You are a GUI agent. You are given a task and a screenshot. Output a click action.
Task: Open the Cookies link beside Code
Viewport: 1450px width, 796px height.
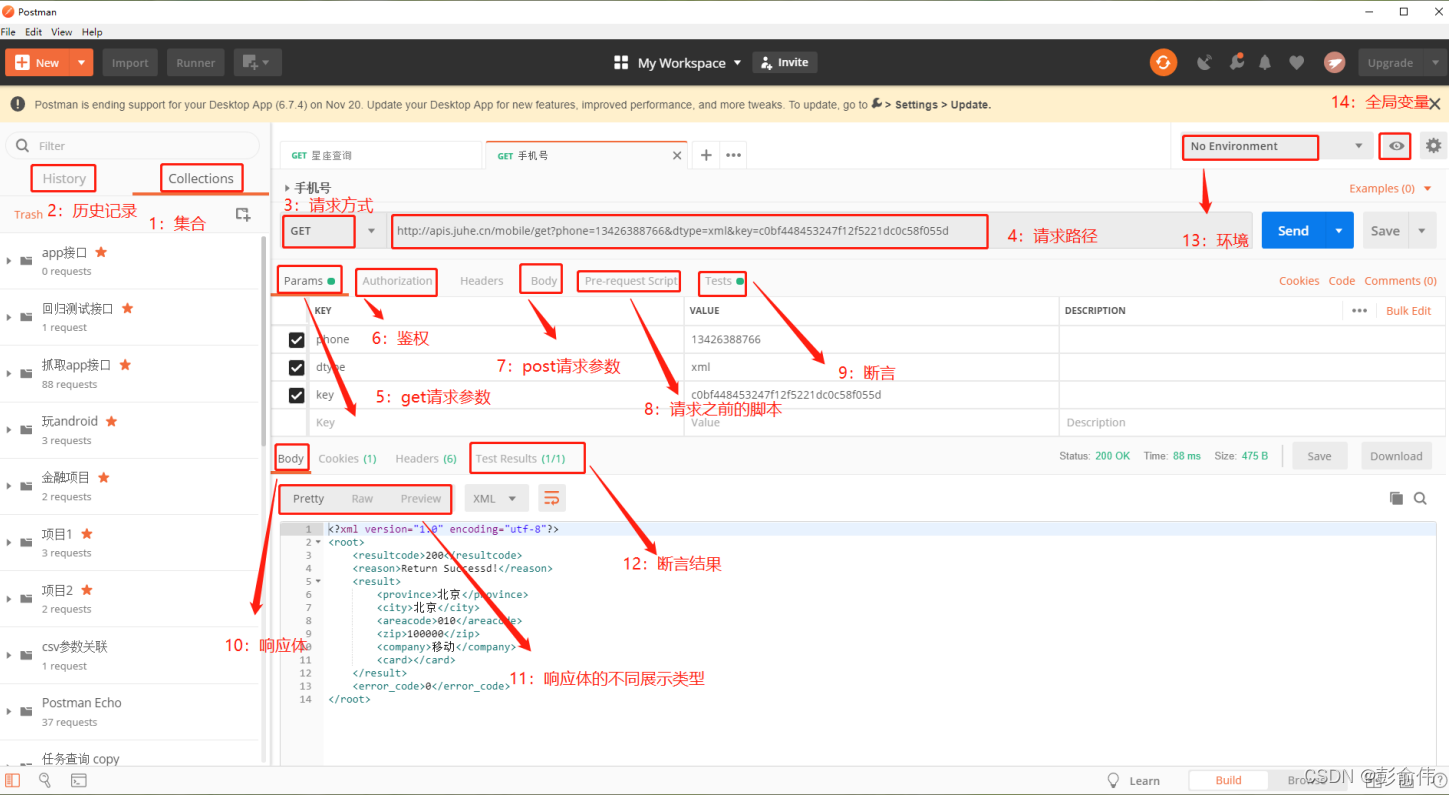1299,281
